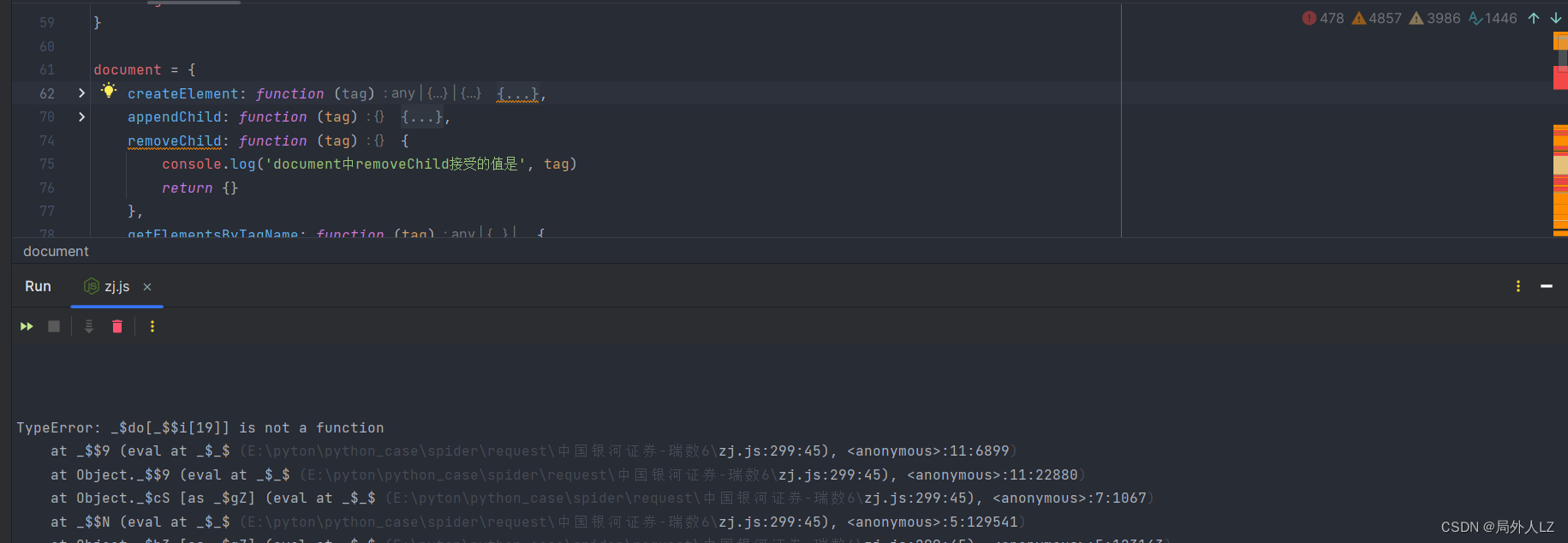Clear console output with trash icon
Screen dimensions: 1568x543
pyautogui.click(x=117, y=326)
